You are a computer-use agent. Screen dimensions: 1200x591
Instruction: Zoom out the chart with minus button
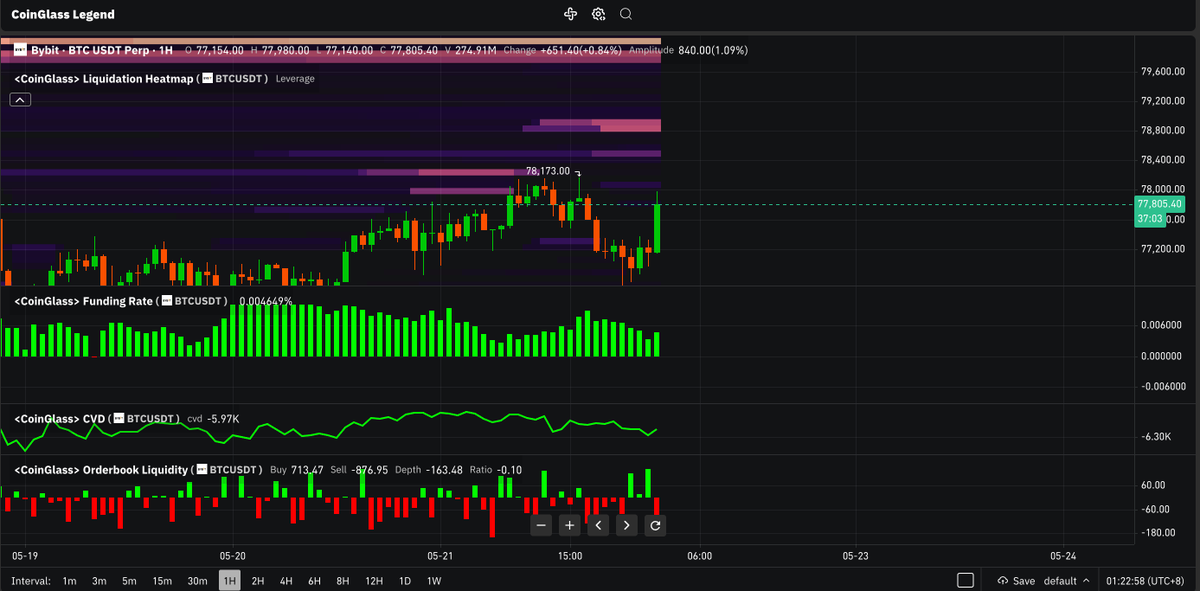pos(541,525)
